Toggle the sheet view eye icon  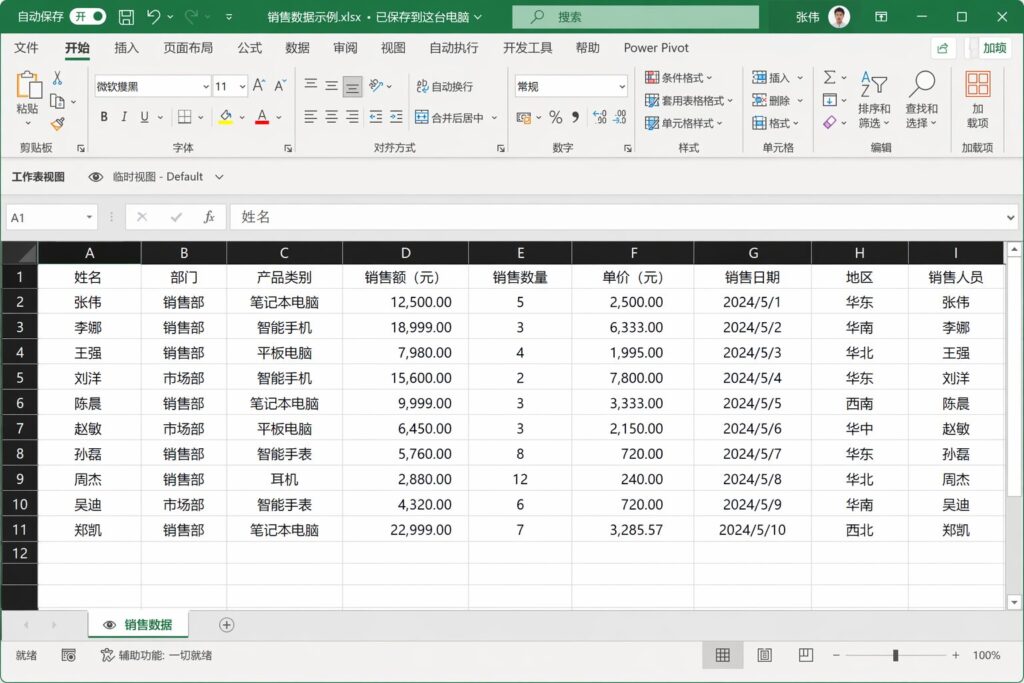pos(95,177)
